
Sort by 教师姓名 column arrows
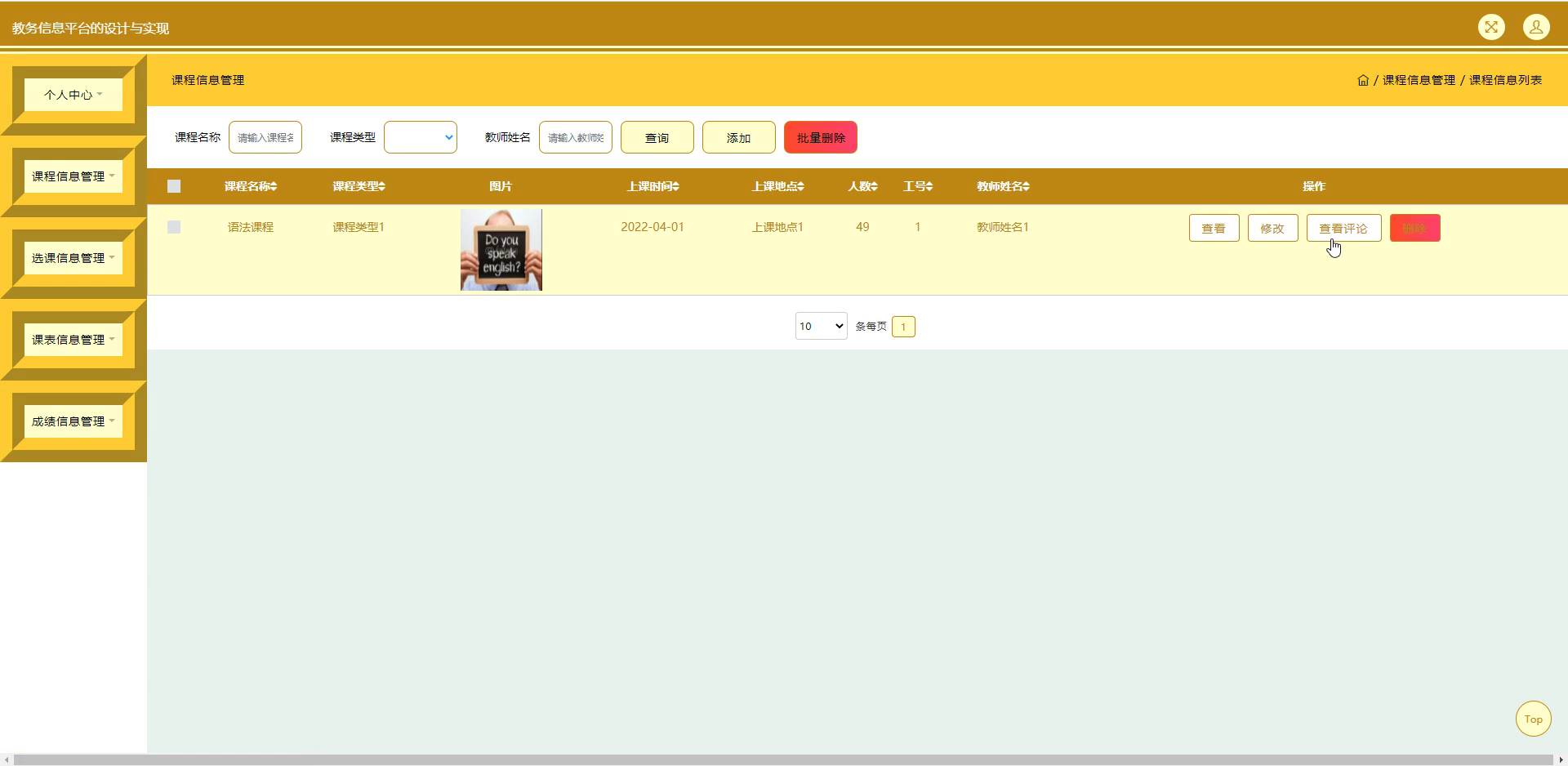pos(1027,187)
